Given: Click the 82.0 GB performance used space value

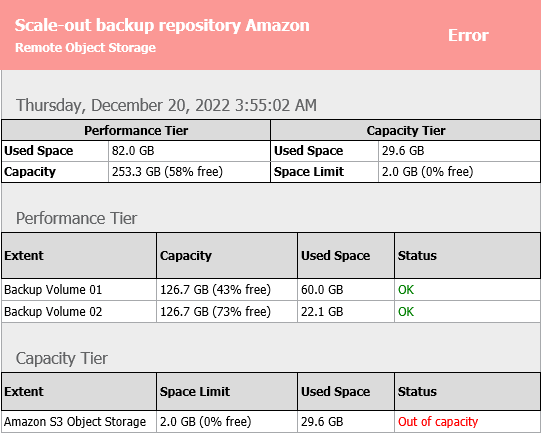Looking at the screenshot, I should (x=133, y=151).
